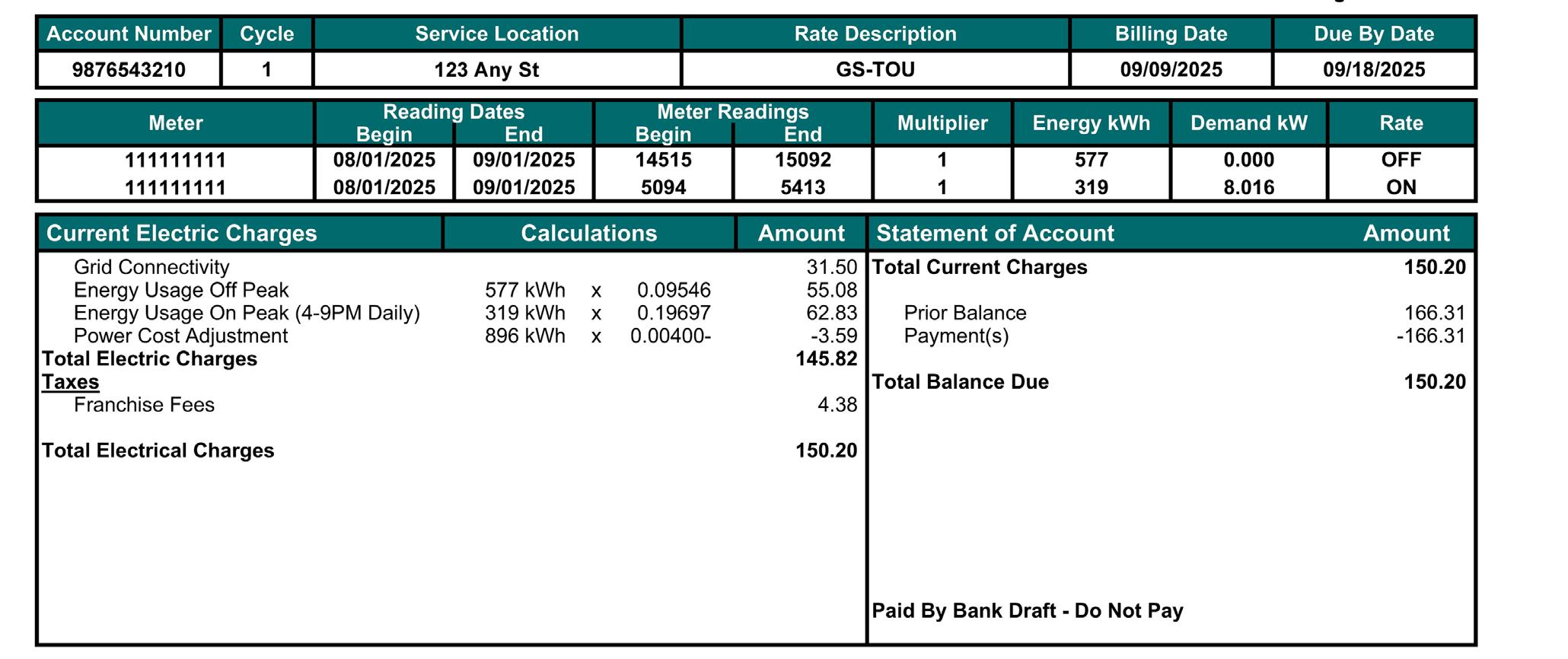This screenshot has width=1568, height=659.
Task: Select the Power Cost Adjustment line
Action: (x=180, y=336)
